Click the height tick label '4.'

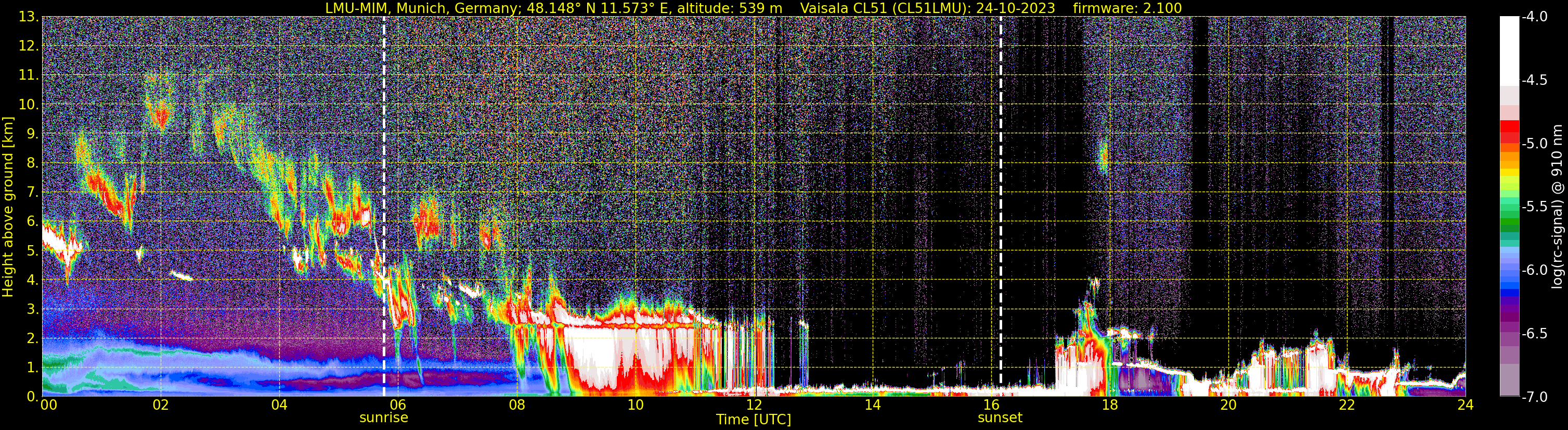tap(32, 280)
